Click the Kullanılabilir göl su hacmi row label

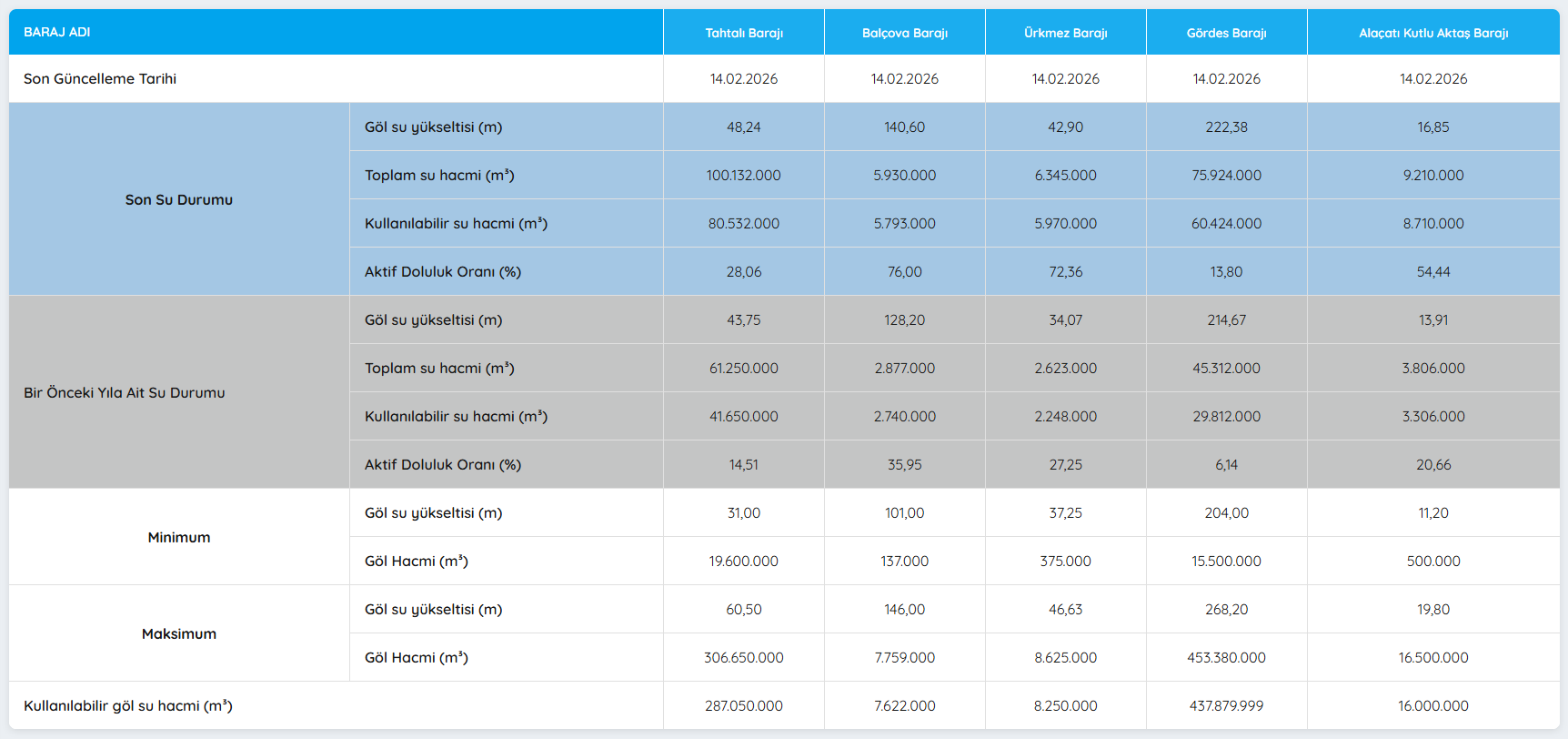pos(128,705)
